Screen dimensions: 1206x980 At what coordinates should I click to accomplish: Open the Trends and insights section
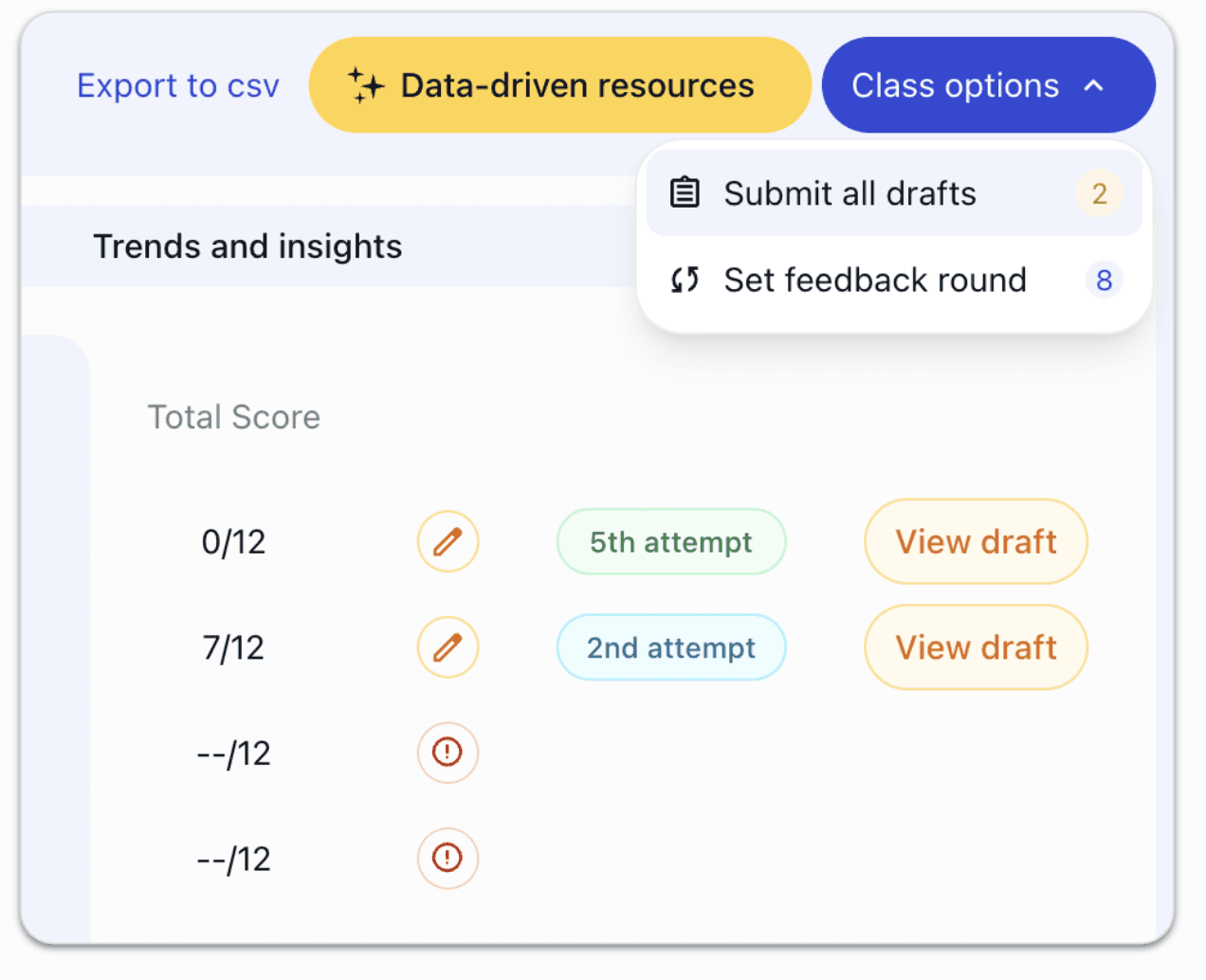point(247,246)
